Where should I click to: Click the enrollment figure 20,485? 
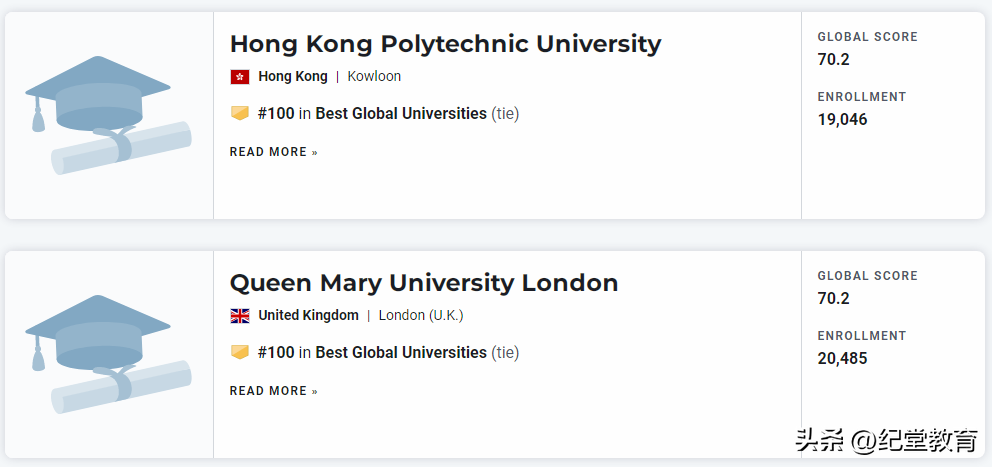tap(842, 358)
